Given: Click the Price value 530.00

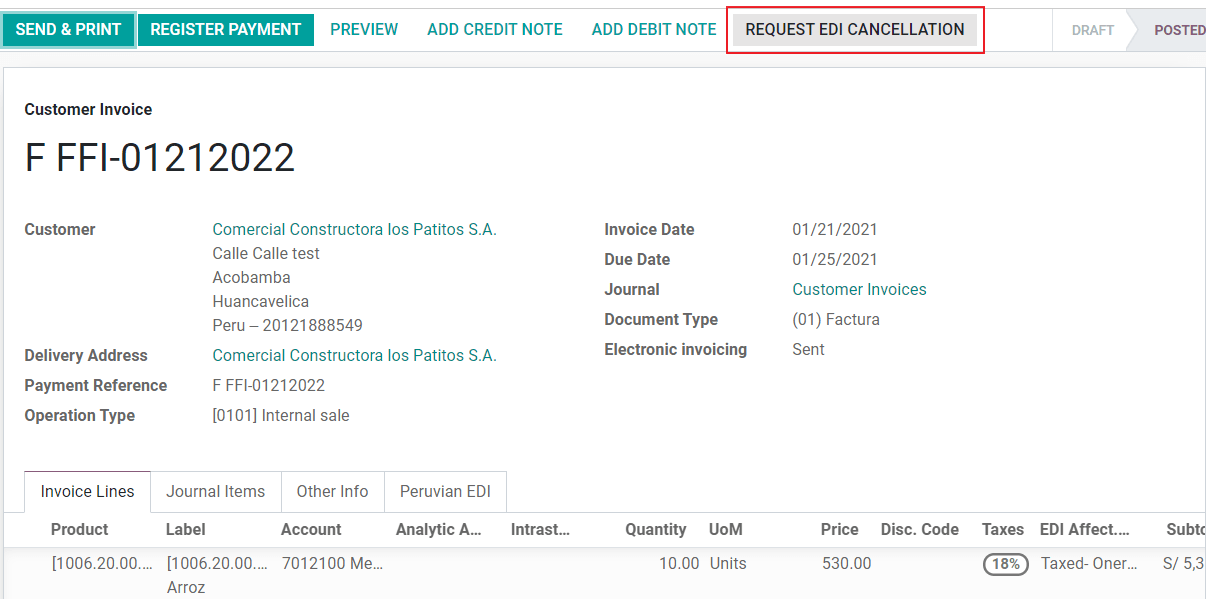Looking at the screenshot, I should 846,563.
